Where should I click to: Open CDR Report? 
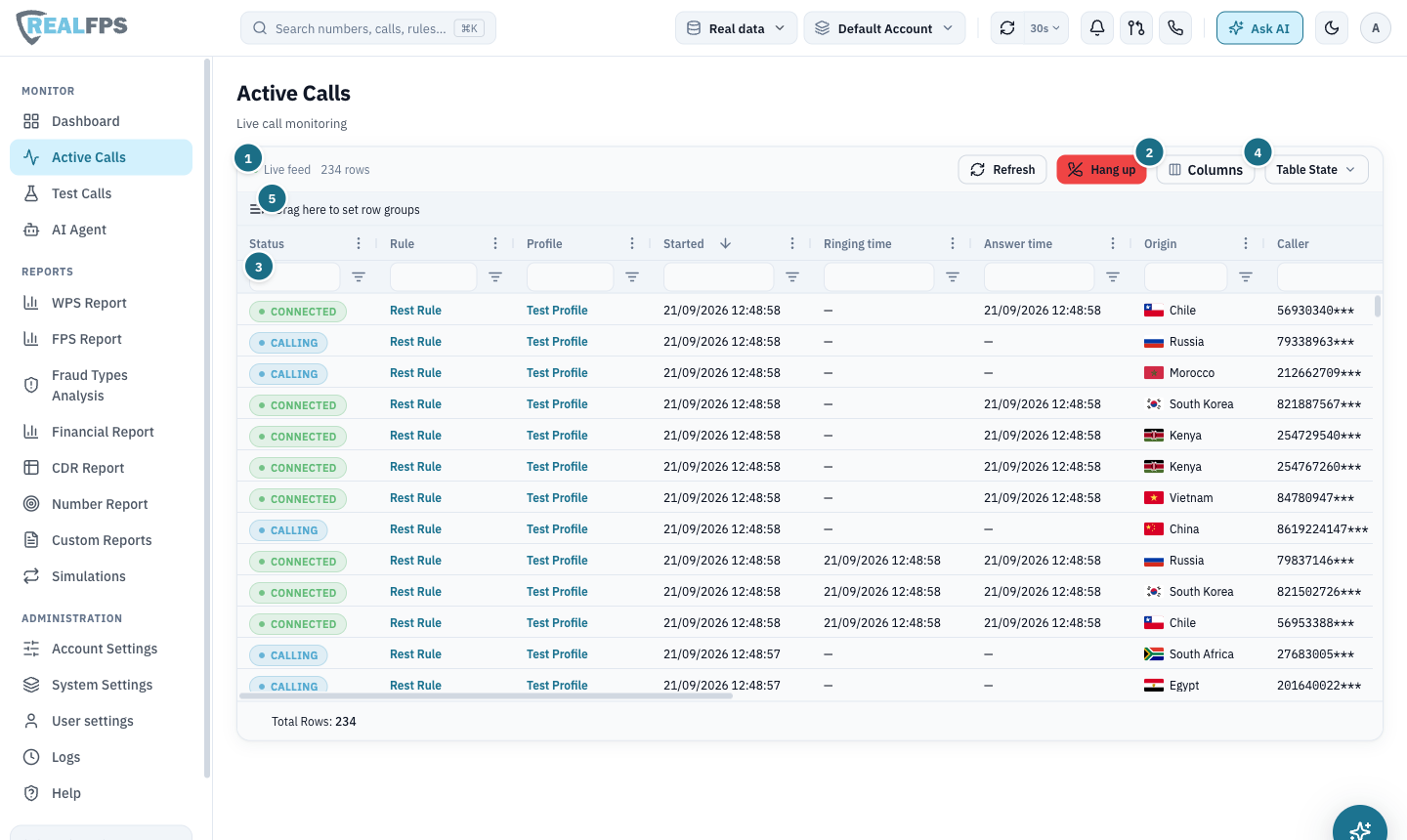[101, 468]
